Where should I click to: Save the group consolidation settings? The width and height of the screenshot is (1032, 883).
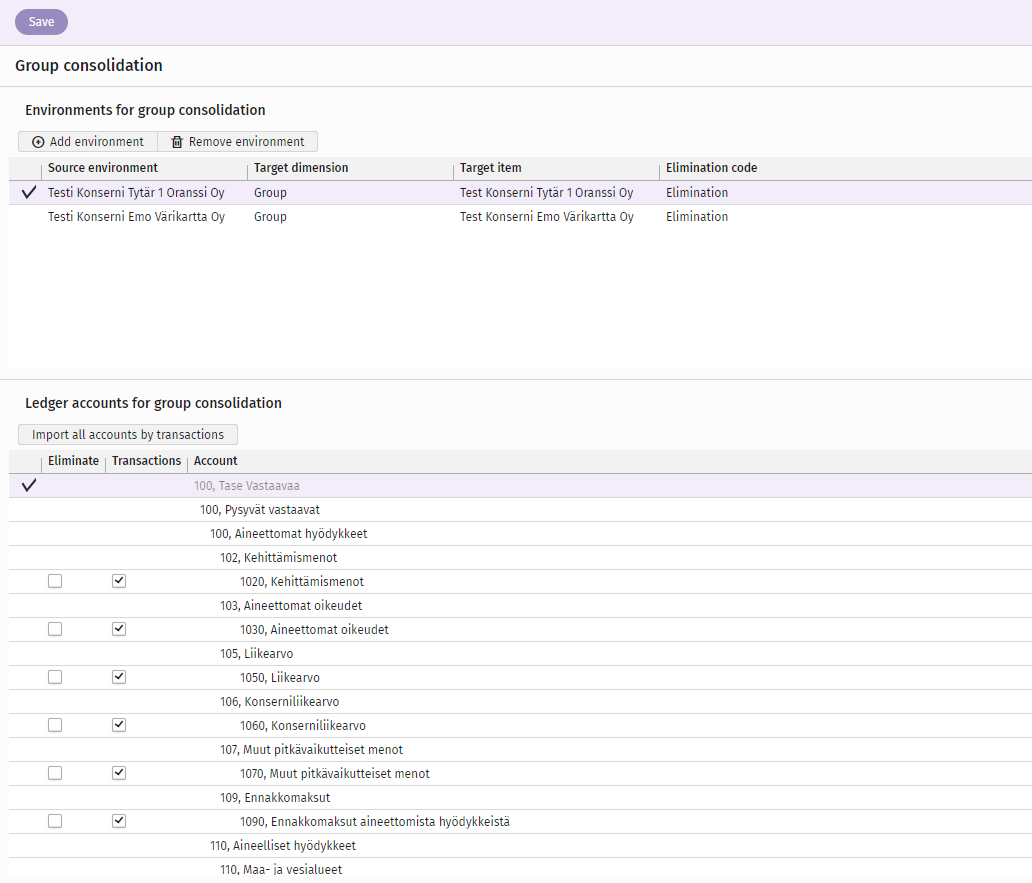[x=41, y=22]
